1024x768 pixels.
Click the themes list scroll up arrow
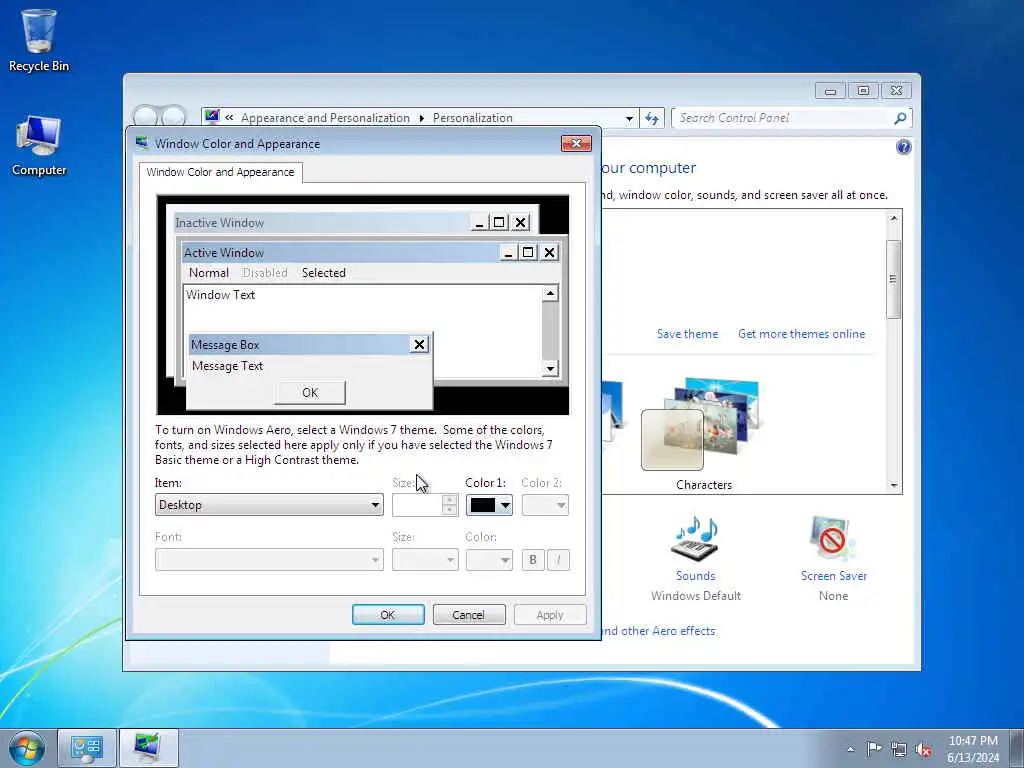(893, 218)
